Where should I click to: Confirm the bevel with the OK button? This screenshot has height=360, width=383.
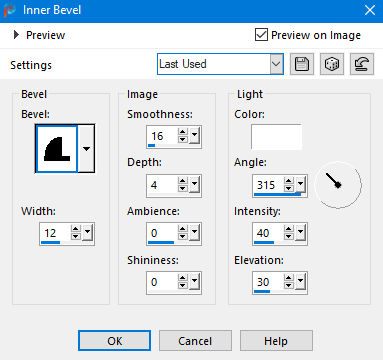(114, 341)
